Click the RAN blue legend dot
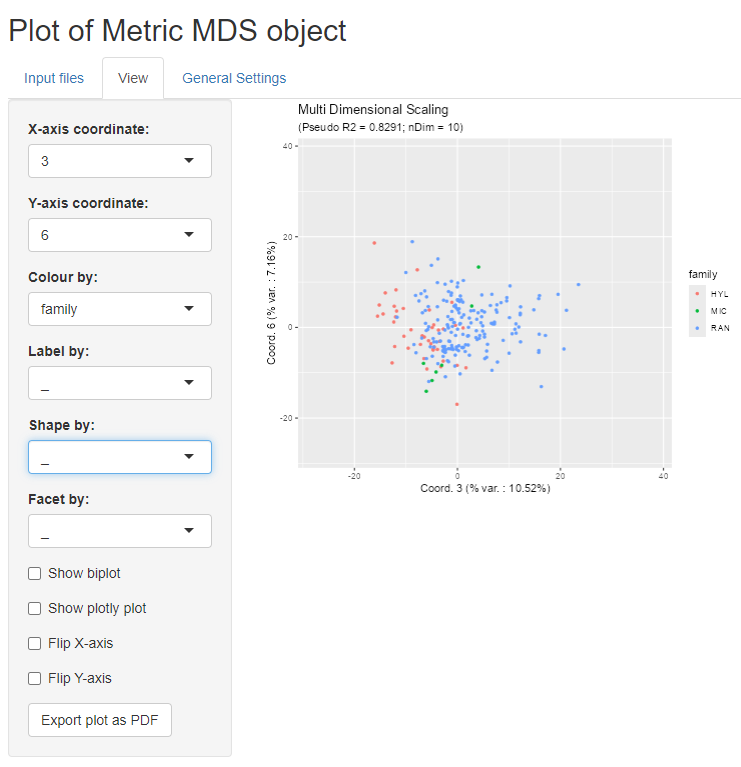 click(x=697, y=328)
